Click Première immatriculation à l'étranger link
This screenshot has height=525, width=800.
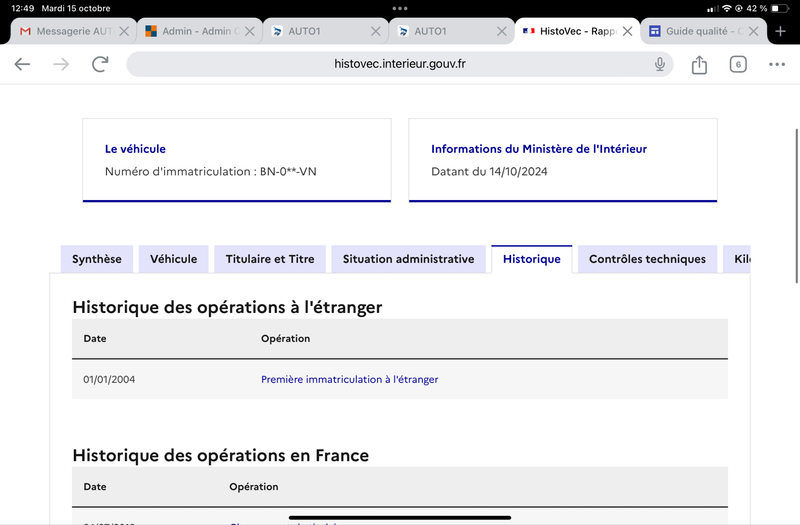pyautogui.click(x=349, y=380)
